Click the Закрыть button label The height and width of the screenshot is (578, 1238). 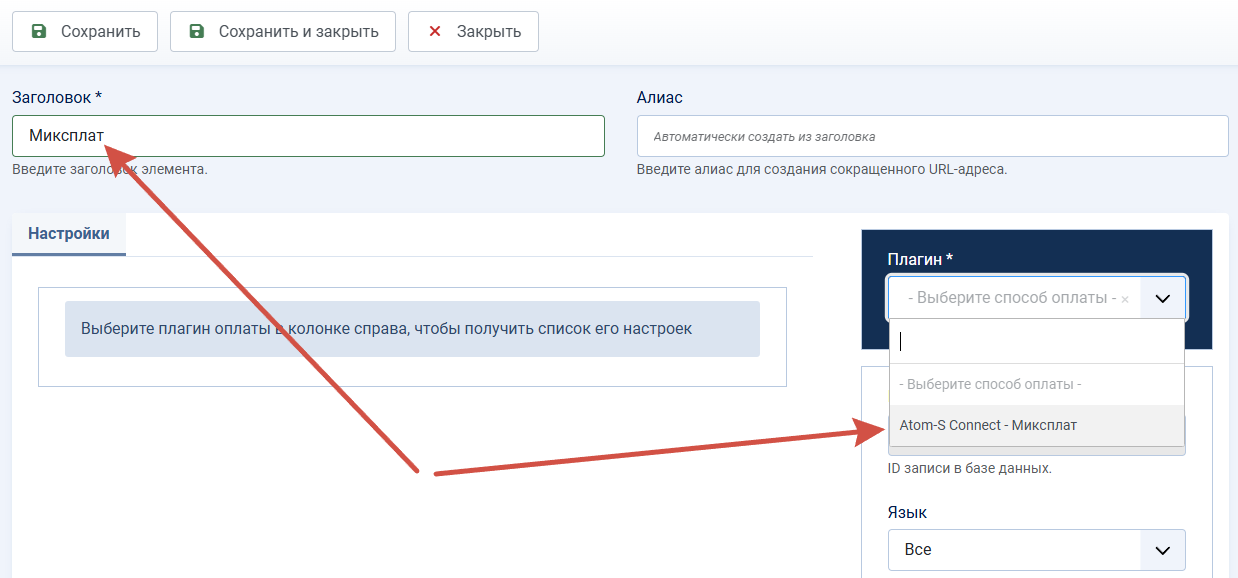(x=489, y=31)
